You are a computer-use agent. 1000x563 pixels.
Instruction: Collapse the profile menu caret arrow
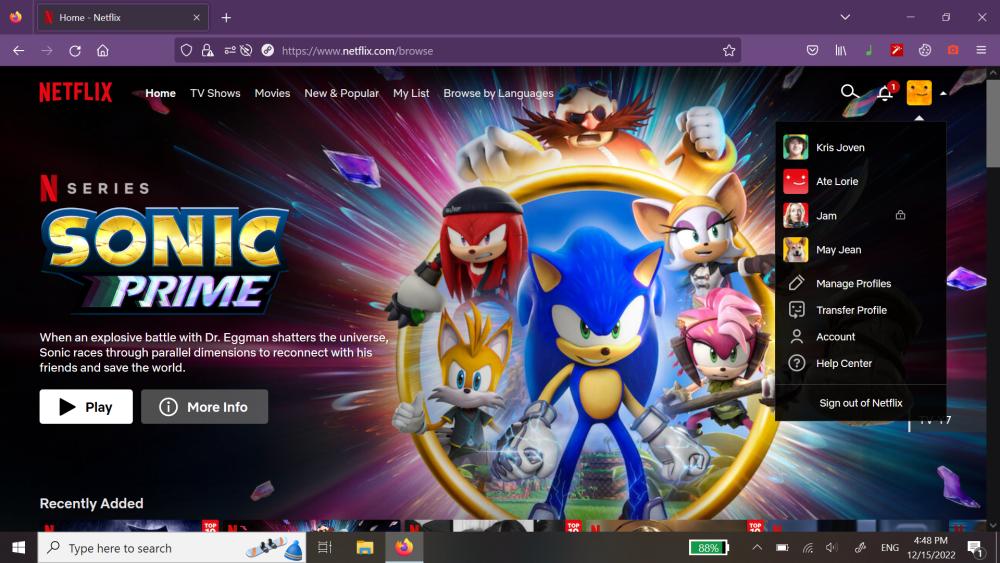click(x=943, y=94)
